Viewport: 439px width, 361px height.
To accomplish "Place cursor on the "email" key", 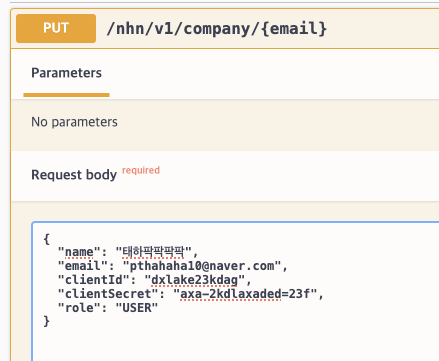I will coord(83,266).
